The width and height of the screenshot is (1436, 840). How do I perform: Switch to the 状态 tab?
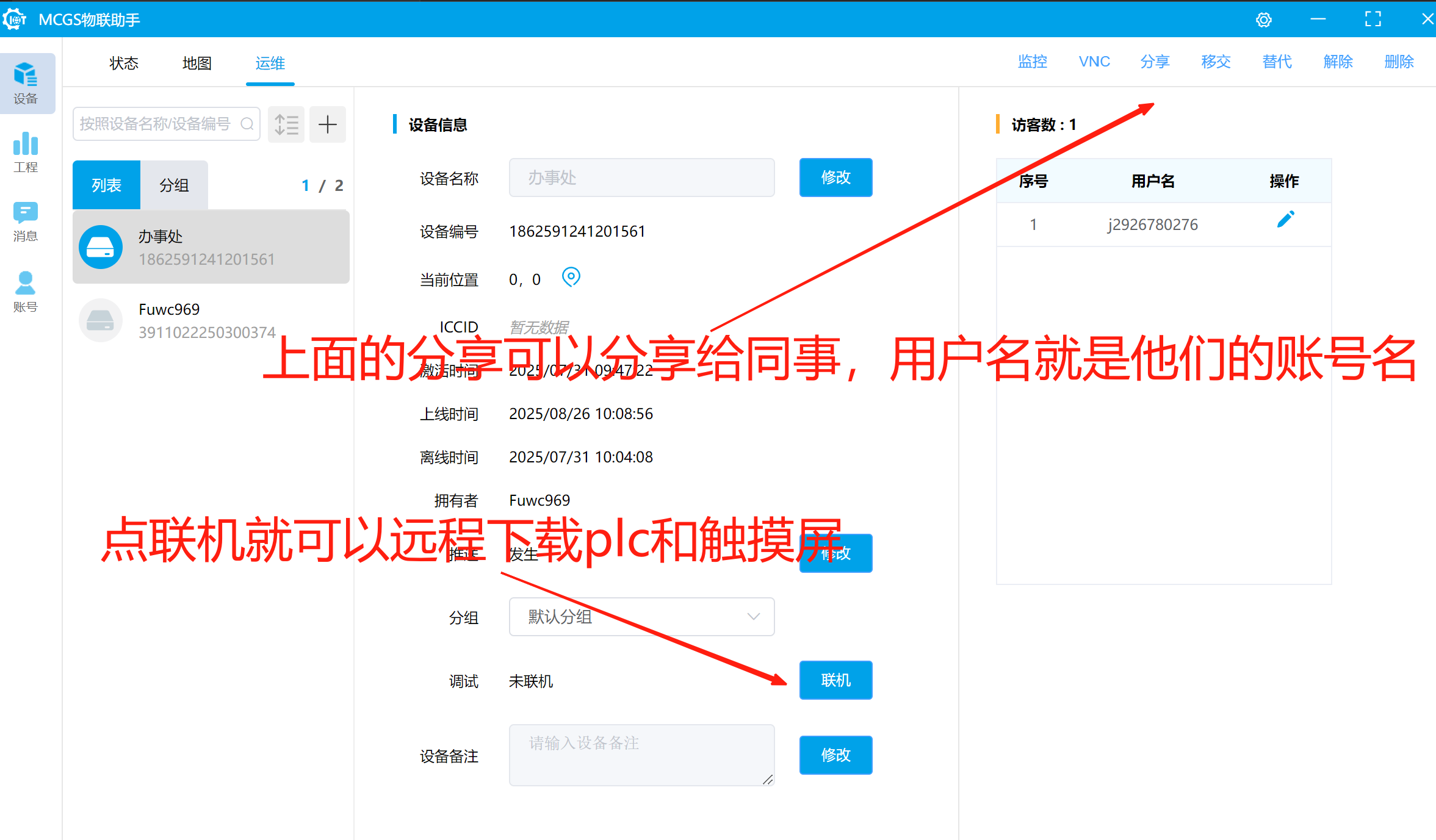124,63
